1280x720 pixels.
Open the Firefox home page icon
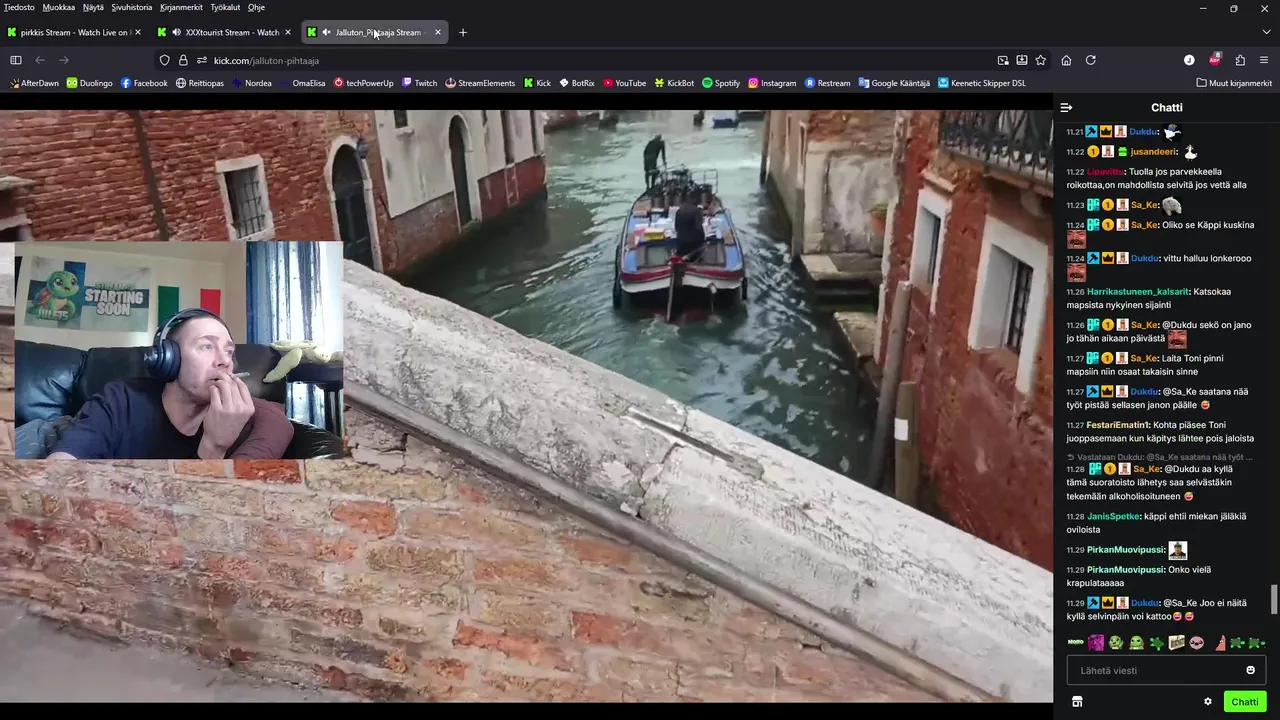[x=1066, y=60]
